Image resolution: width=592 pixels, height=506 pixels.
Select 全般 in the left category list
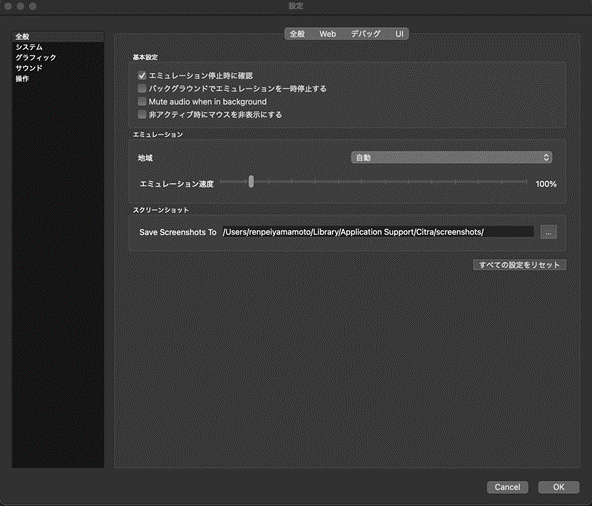58,37
